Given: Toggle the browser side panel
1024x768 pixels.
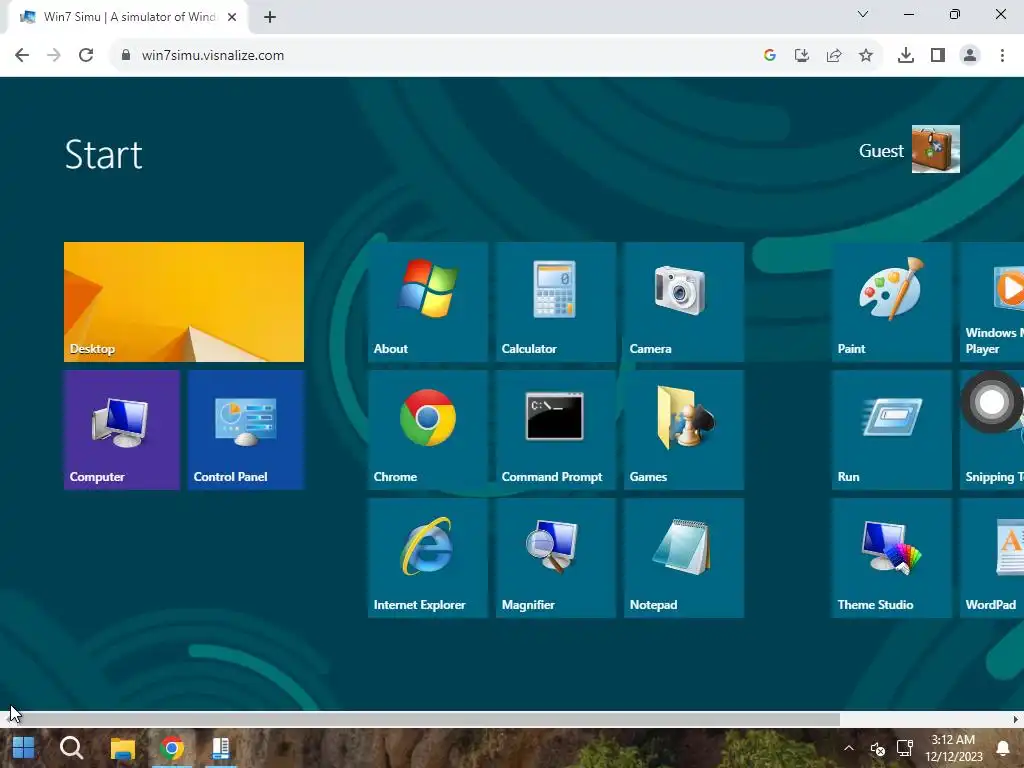Looking at the screenshot, I should point(938,55).
